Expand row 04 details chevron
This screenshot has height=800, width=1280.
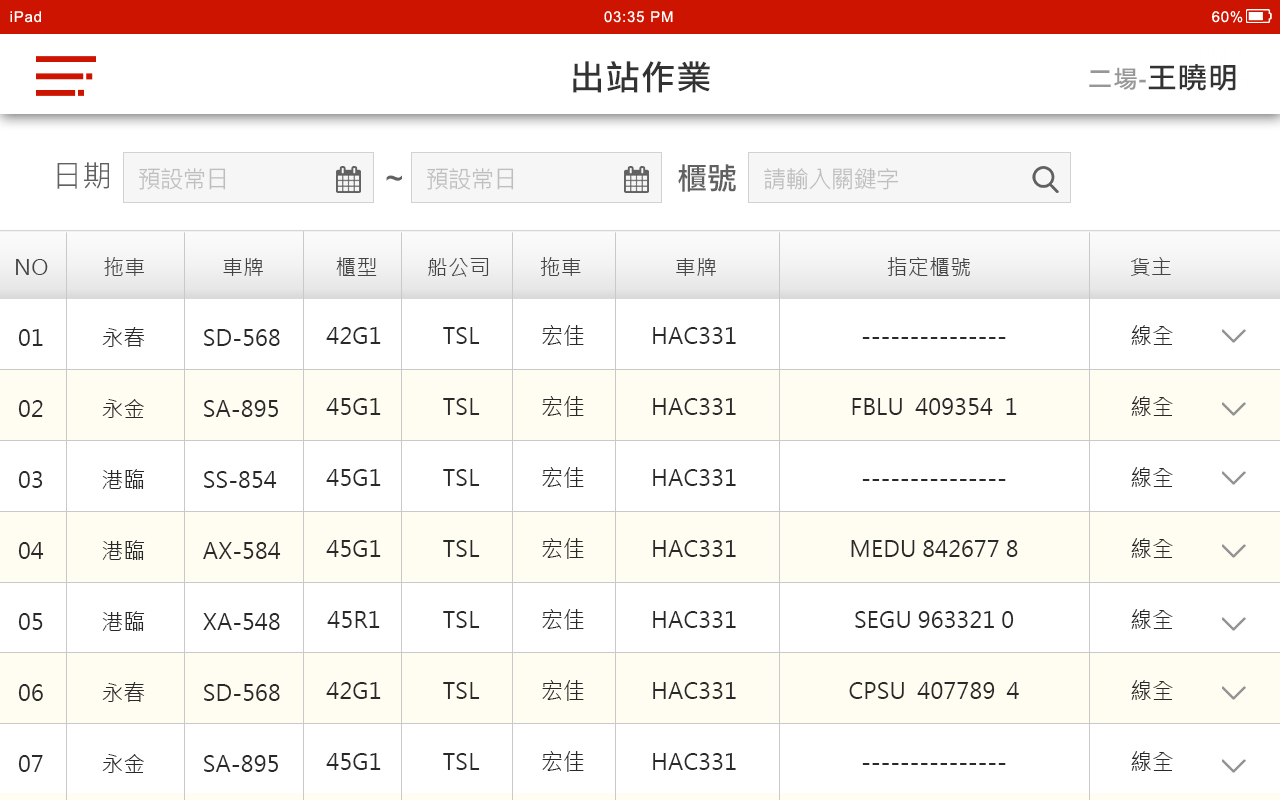pos(1233,550)
